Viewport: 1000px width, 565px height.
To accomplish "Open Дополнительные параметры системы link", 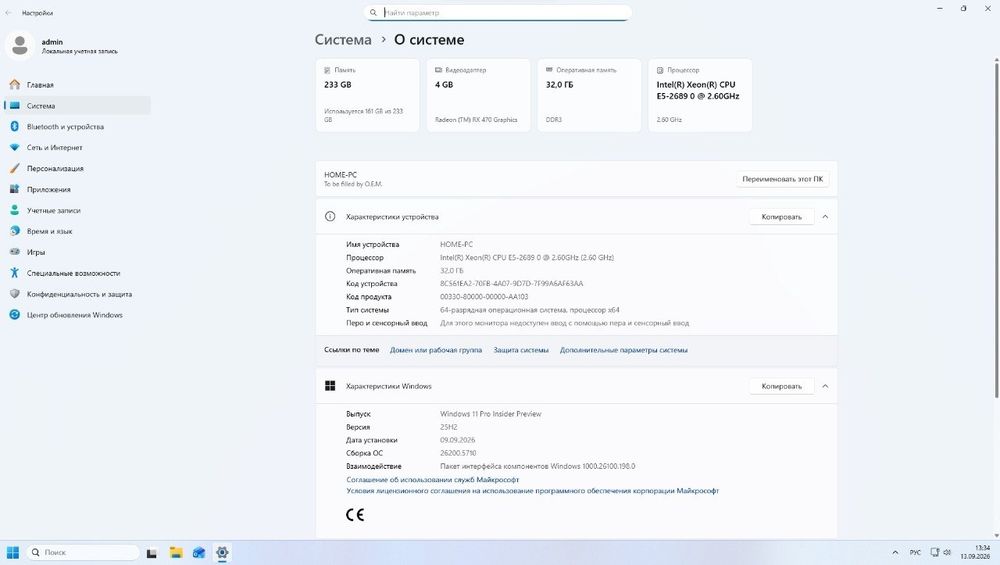I will pos(624,350).
